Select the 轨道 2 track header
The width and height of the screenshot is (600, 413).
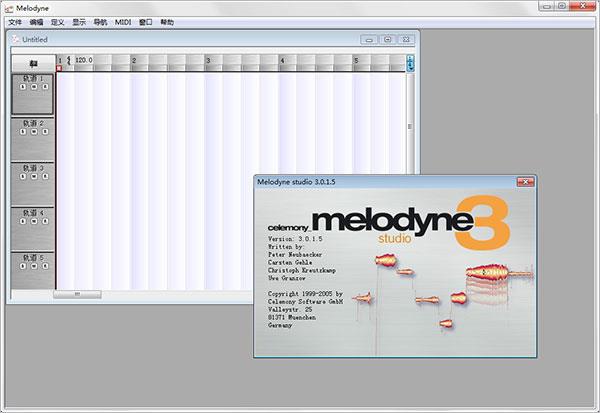click(33, 139)
